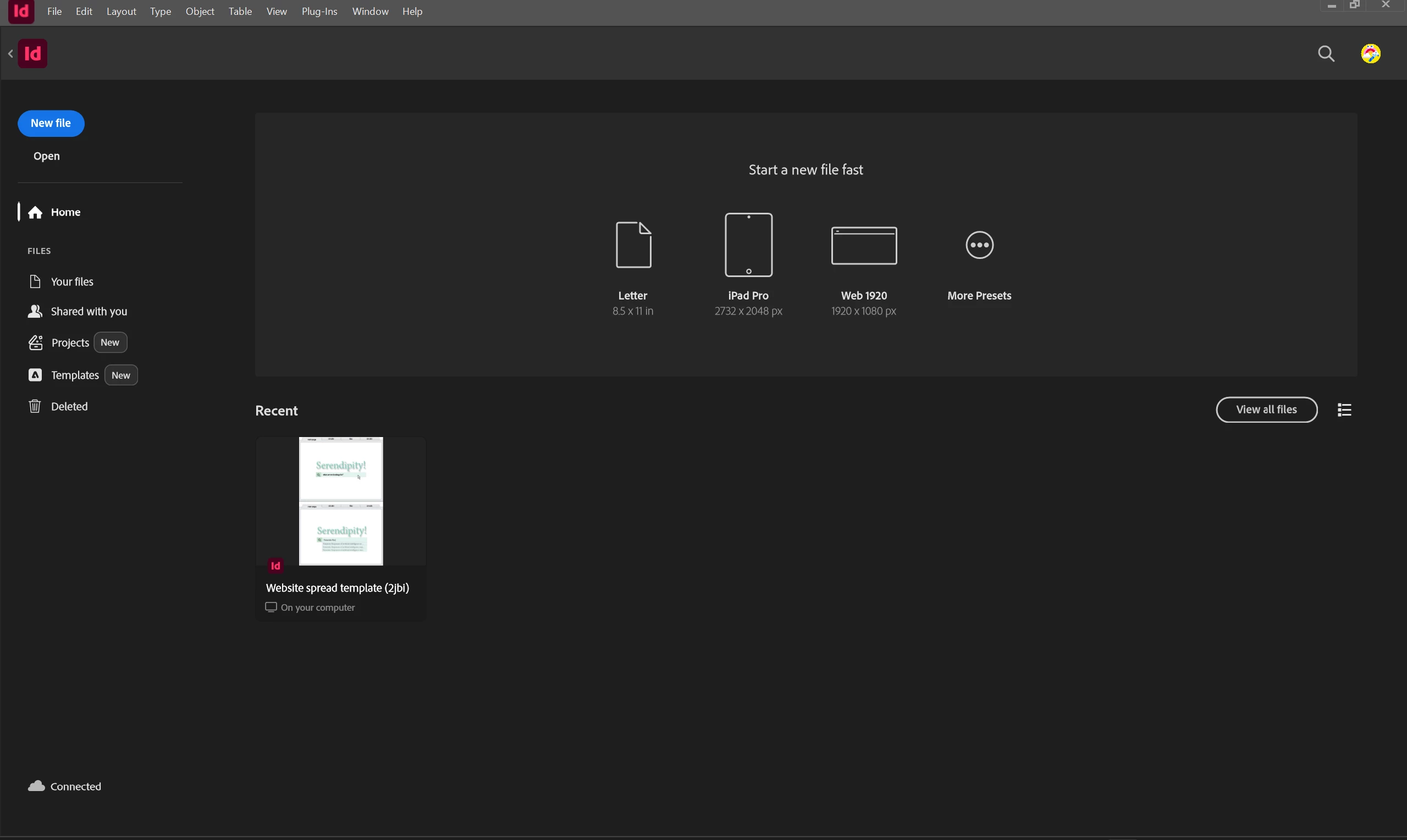1407x840 pixels.
Task: Open More Presets ellipsis icon
Action: coord(979,245)
